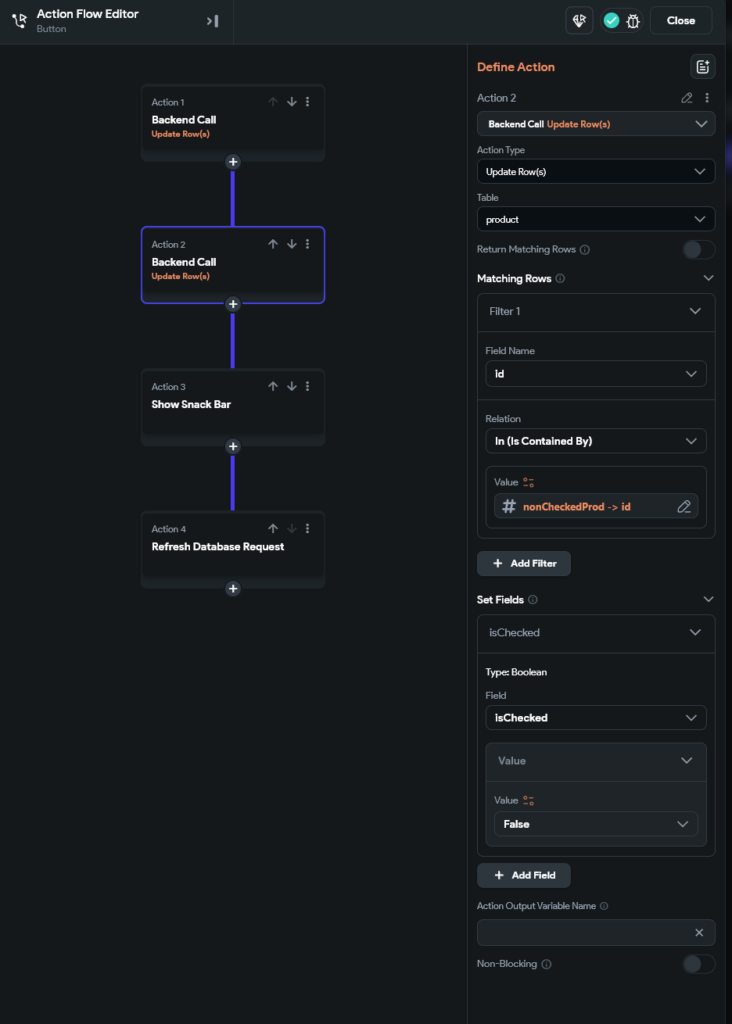
Task: Open the Backend Call Update Row(s) dropdown
Action: [x=596, y=124]
